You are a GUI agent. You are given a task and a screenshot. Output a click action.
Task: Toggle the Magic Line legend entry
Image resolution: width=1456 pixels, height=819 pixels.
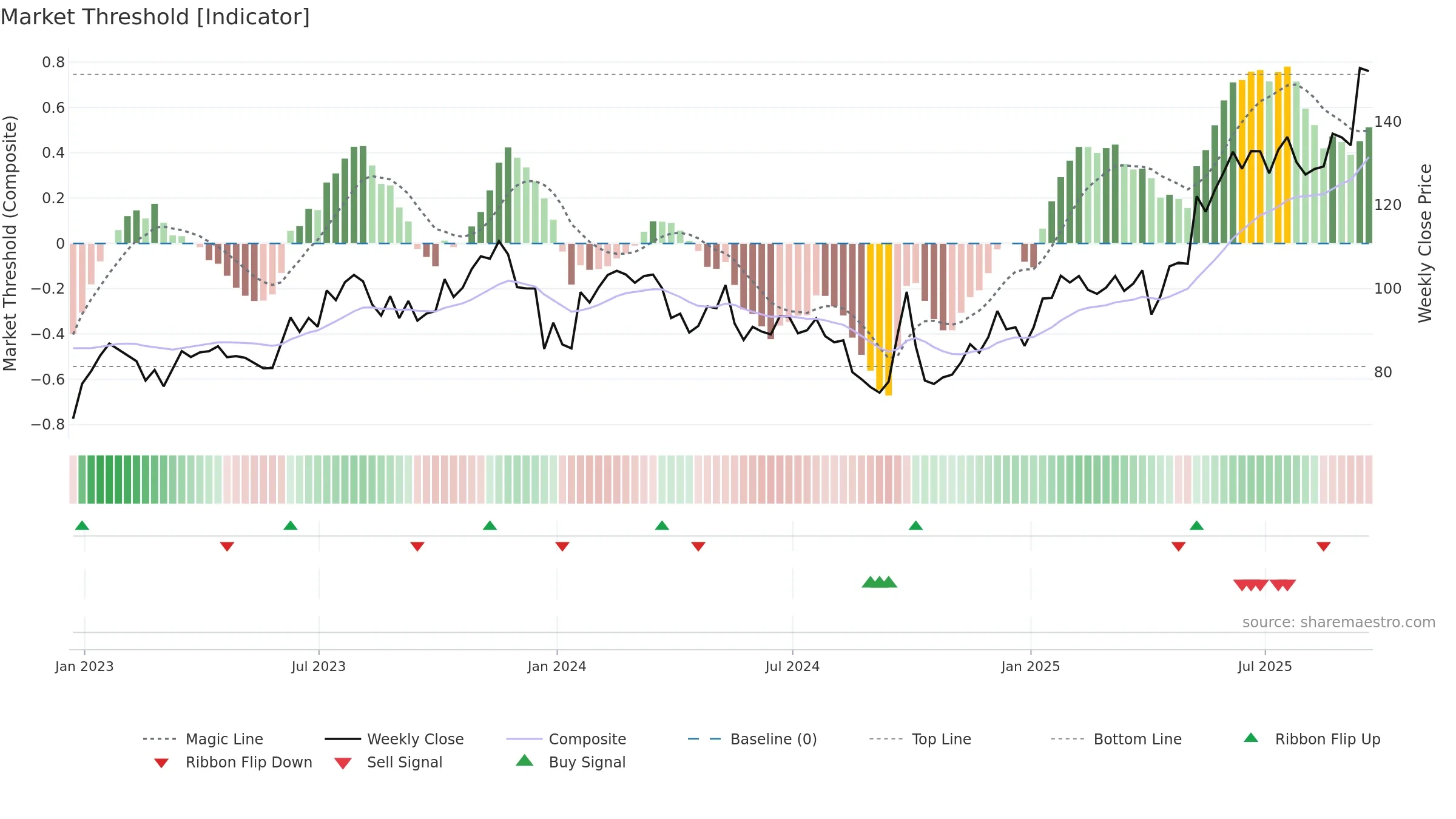click(203, 739)
